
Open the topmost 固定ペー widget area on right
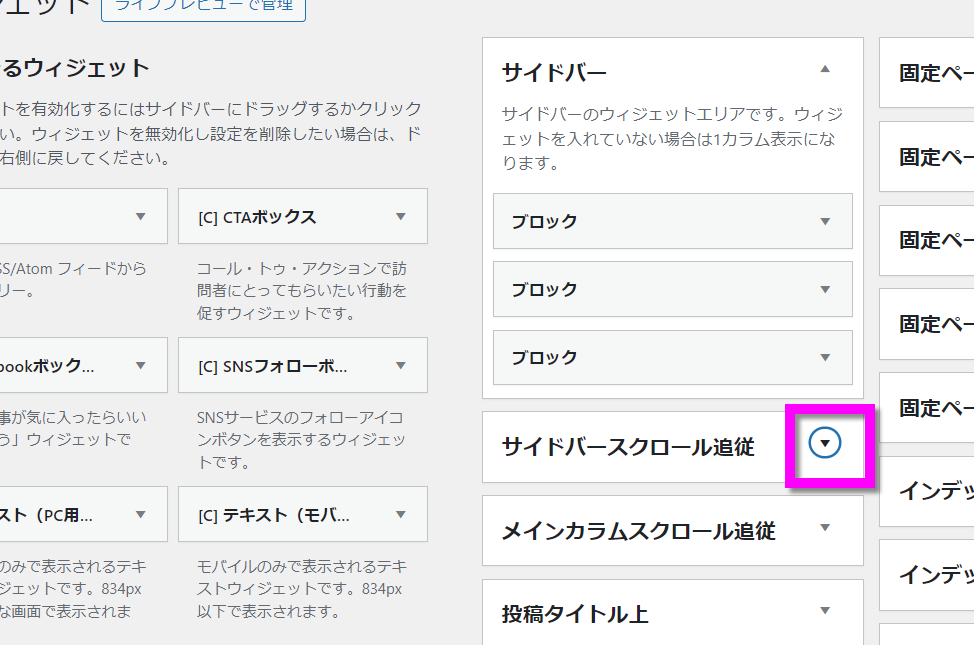pos(935,73)
